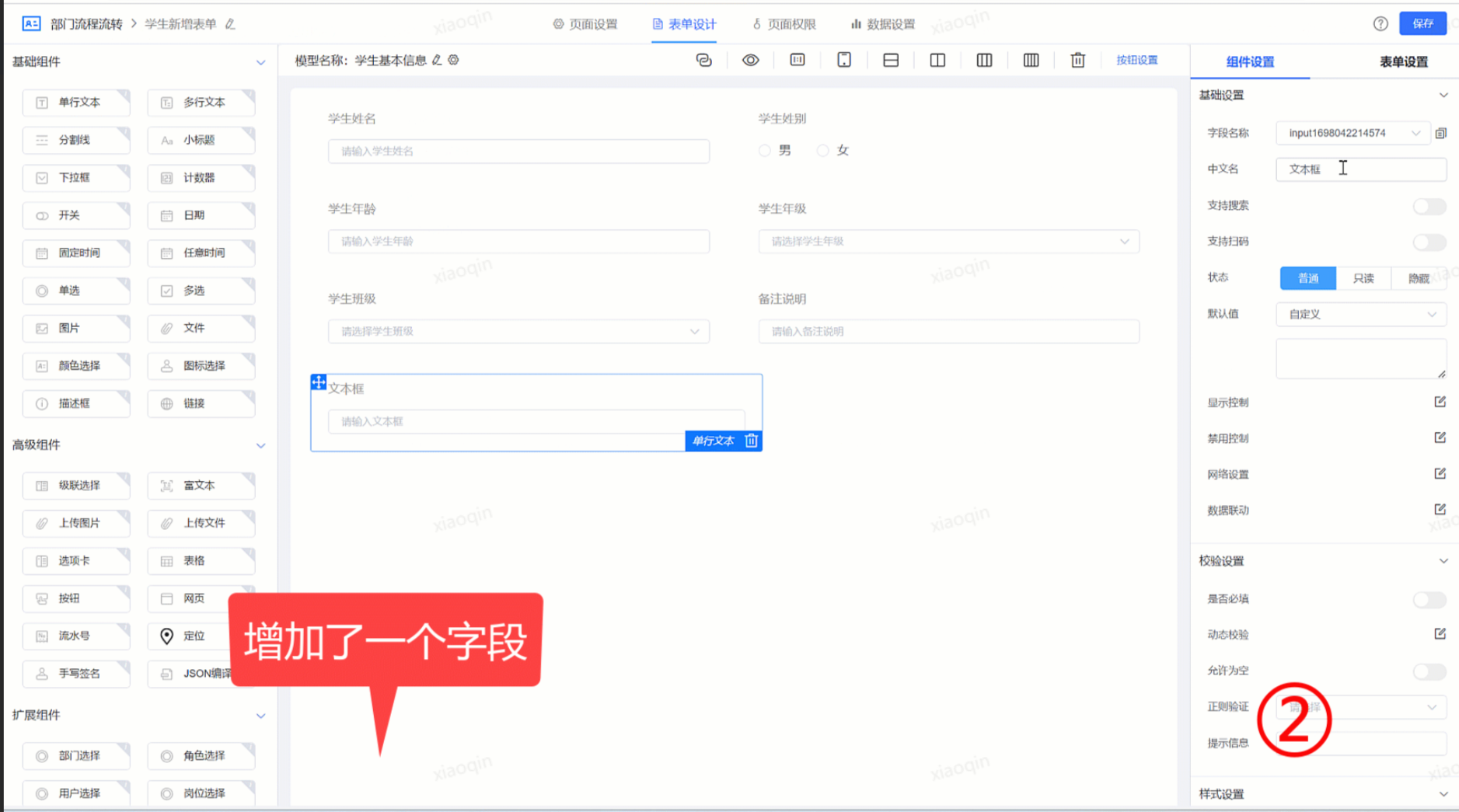Preview the form using the eye icon
The width and height of the screenshot is (1459, 812).
[x=750, y=60]
